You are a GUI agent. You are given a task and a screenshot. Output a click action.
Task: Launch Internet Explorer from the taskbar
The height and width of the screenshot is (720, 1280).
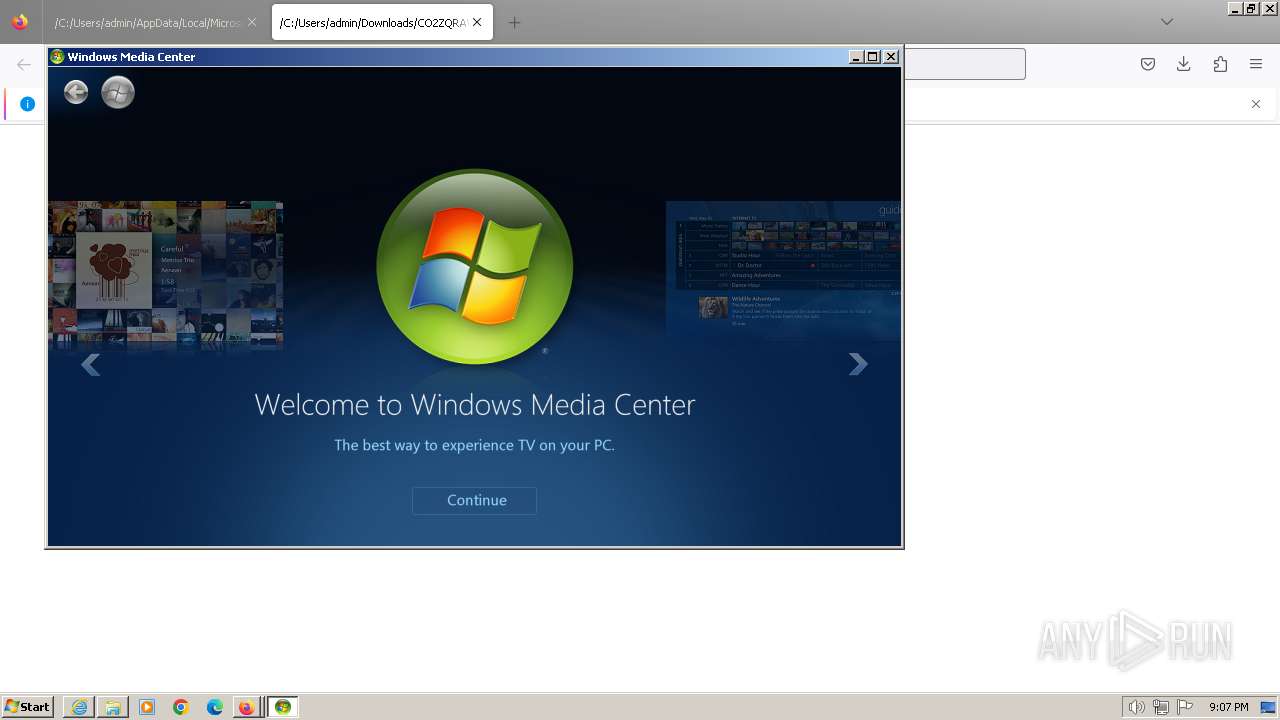[x=79, y=707]
